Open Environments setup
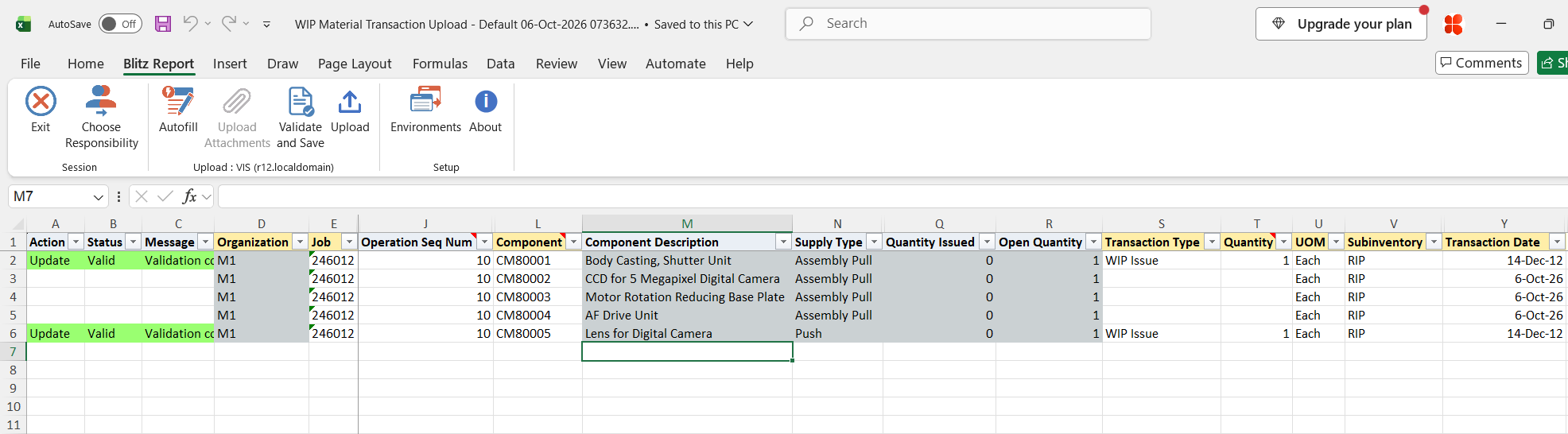 coord(425,110)
